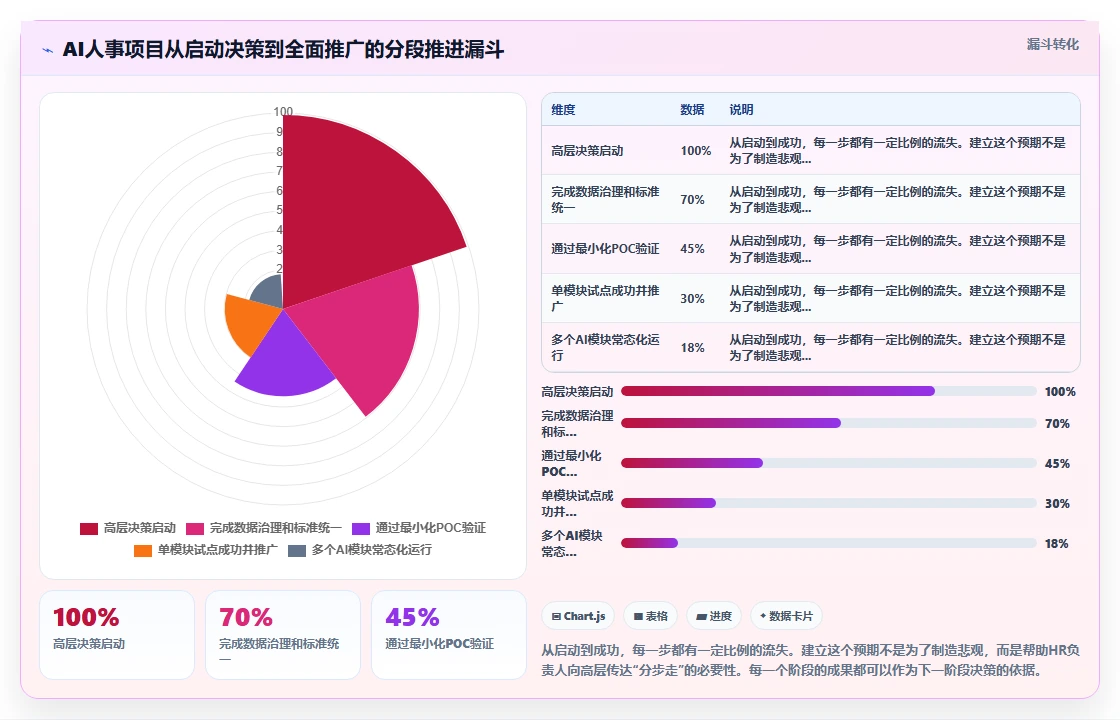Open the 45% 通过最小化POC验证 stat card

tap(449, 635)
